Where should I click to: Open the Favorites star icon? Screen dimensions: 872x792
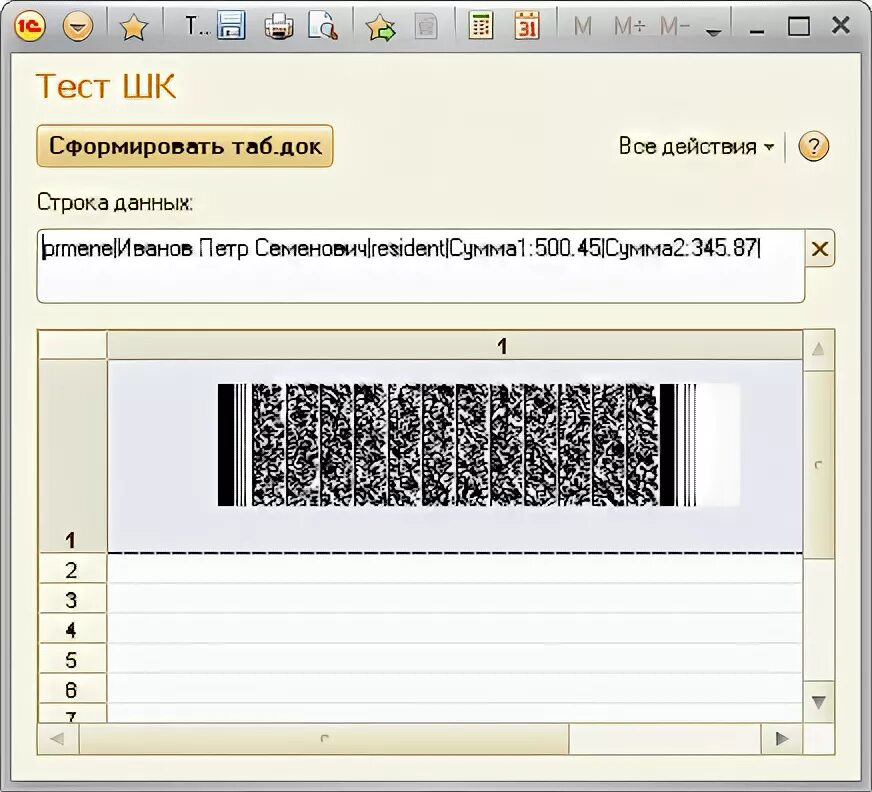[133, 26]
